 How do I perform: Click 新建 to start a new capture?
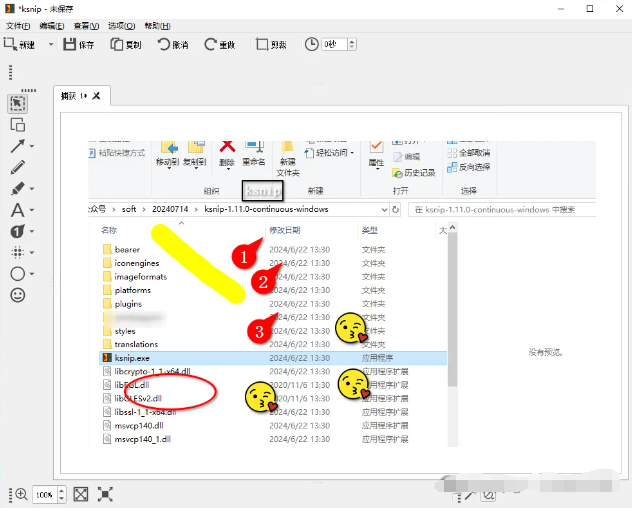tap(19, 44)
